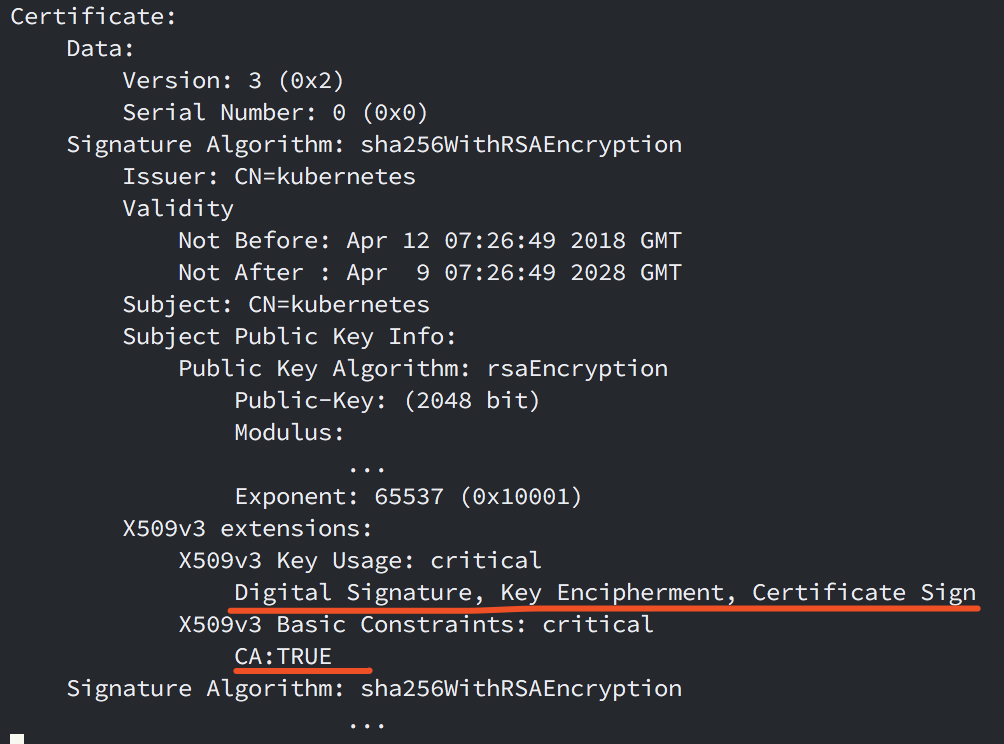Click the "Issuer: CN=kubernetes" line

[x=268, y=177]
